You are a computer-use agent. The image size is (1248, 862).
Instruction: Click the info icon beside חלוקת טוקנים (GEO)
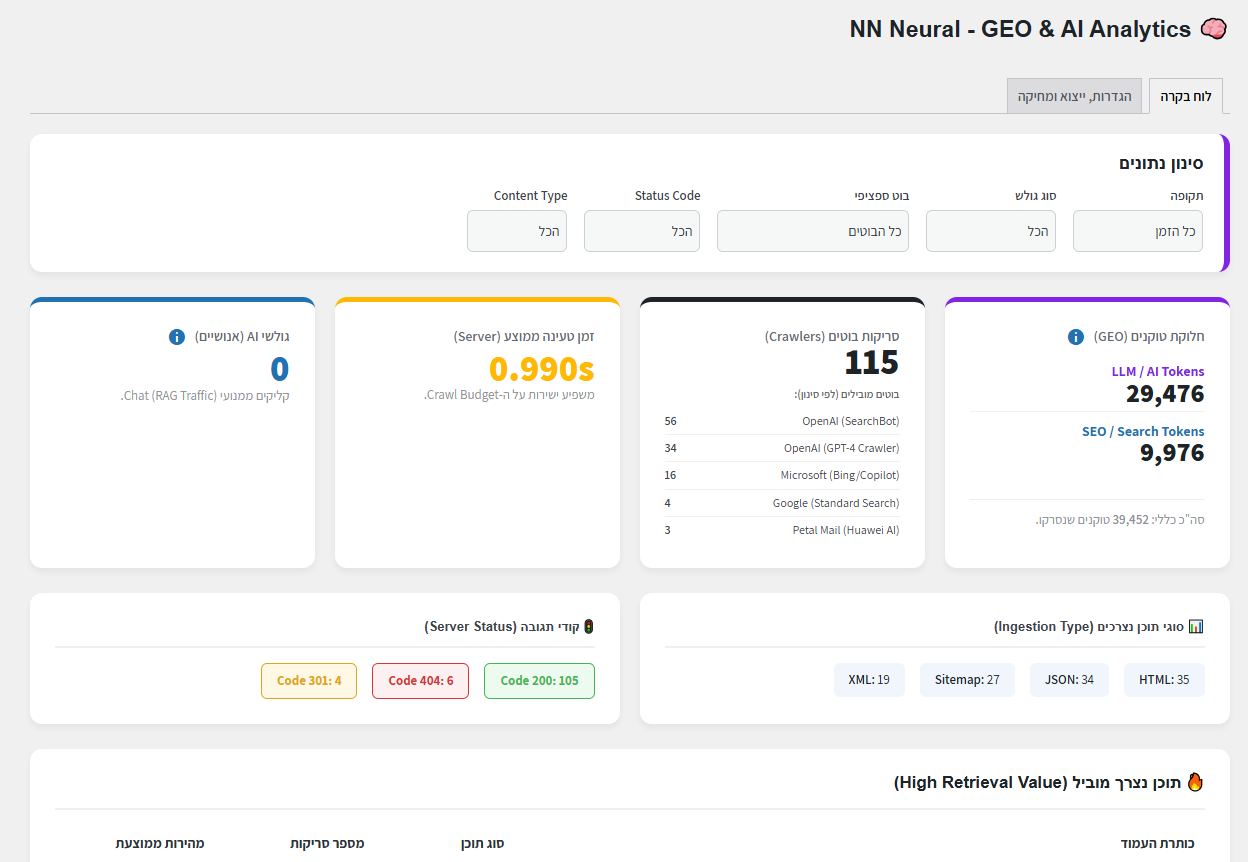click(x=1076, y=337)
